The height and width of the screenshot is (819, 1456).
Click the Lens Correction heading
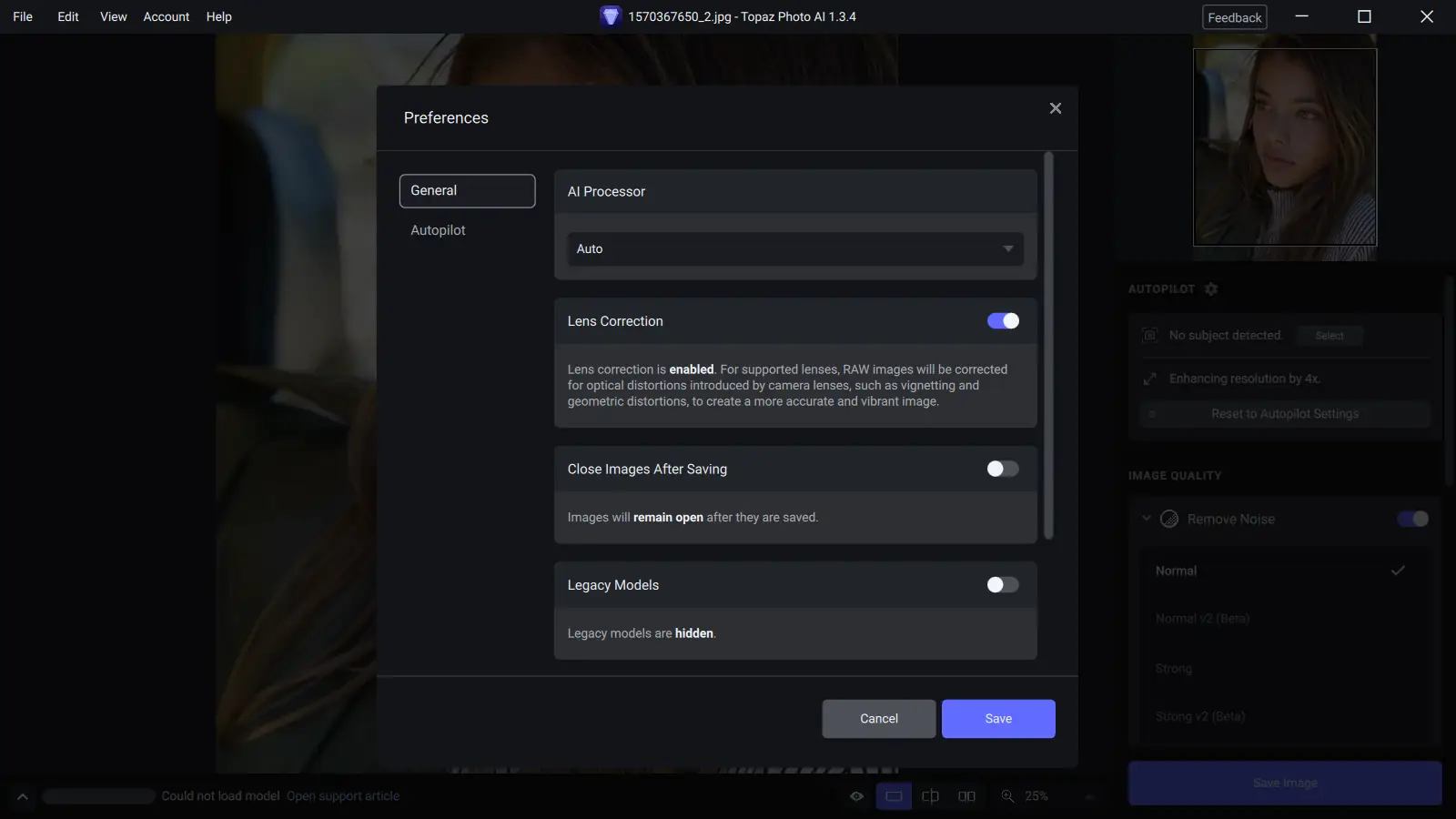[x=615, y=321]
